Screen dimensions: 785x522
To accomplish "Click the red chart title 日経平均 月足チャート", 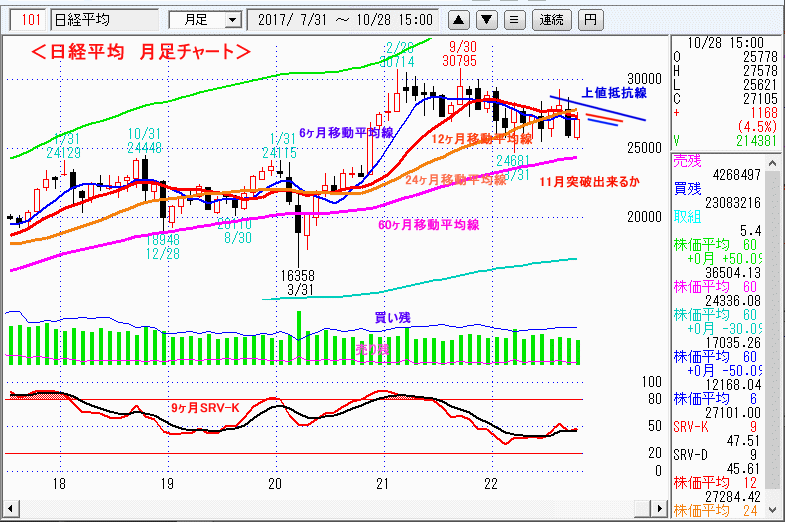I will tap(139, 51).
